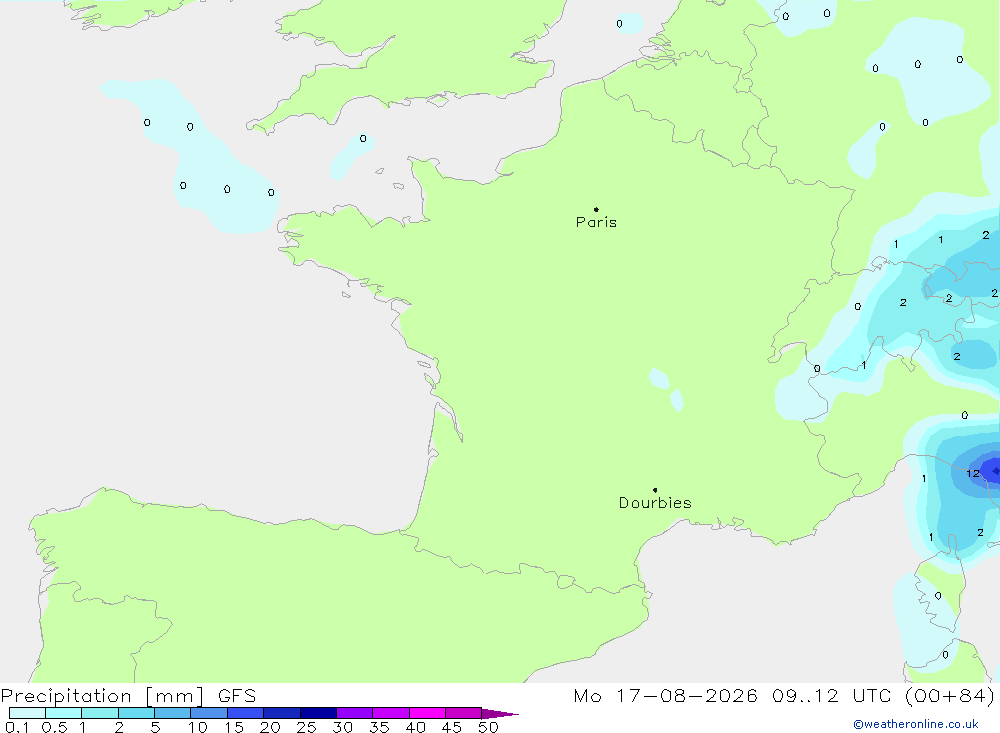Image resolution: width=1000 pixels, height=733 pixels.
Task: Select the 15–20 mm legend color swatch
Action: point(246,713)
